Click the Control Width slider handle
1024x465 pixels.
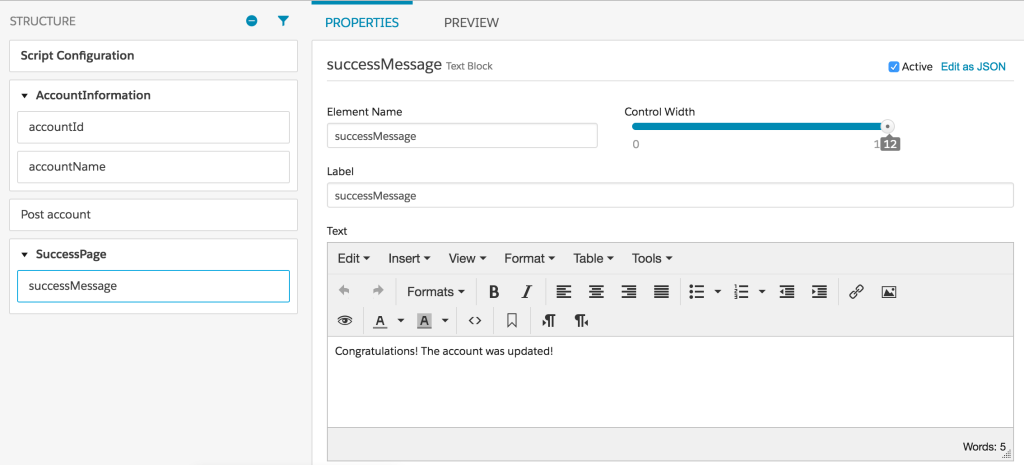click(887, 127)
